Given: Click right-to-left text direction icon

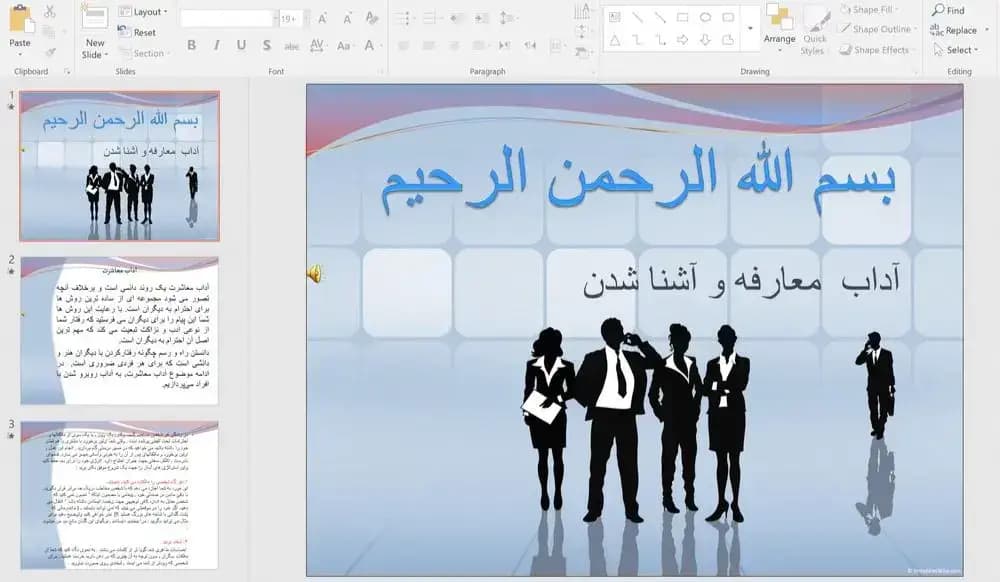Looking at the screenshot, I should (530, 45).
